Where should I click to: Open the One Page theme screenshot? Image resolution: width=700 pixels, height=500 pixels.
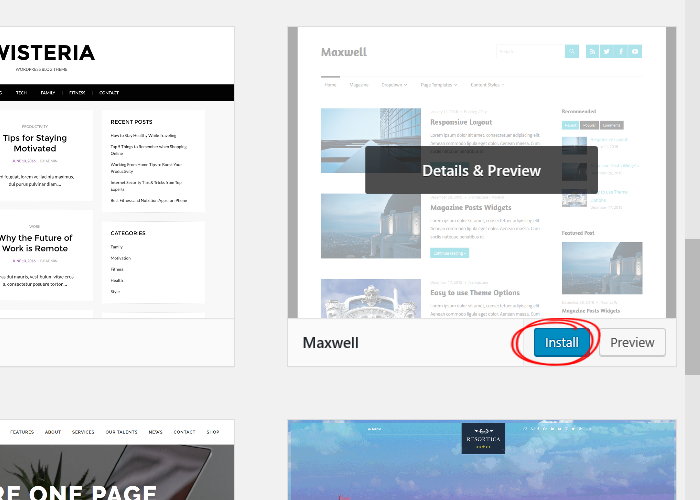pos(117,460)
